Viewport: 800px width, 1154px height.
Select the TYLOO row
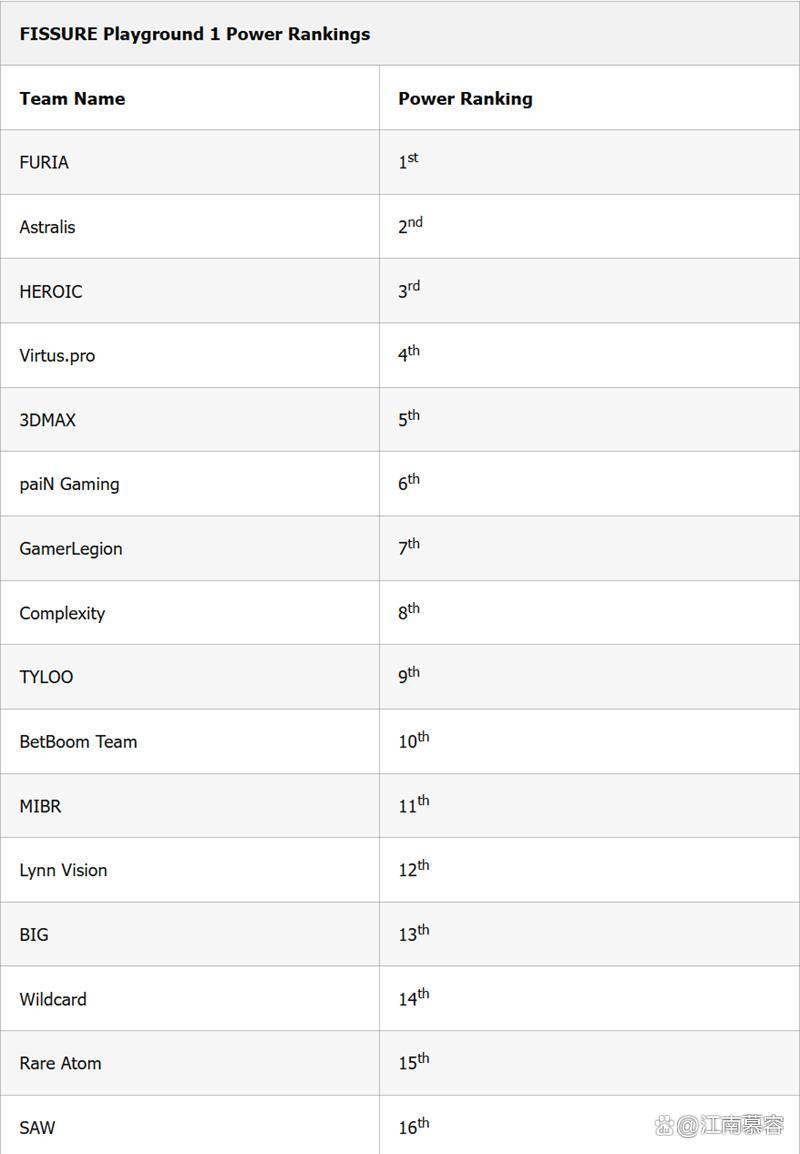coord(400,677)
